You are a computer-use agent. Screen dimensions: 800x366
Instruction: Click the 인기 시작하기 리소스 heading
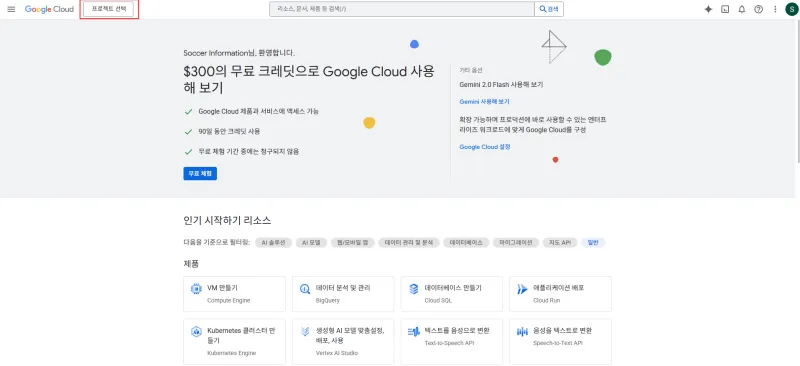[227, 221]
